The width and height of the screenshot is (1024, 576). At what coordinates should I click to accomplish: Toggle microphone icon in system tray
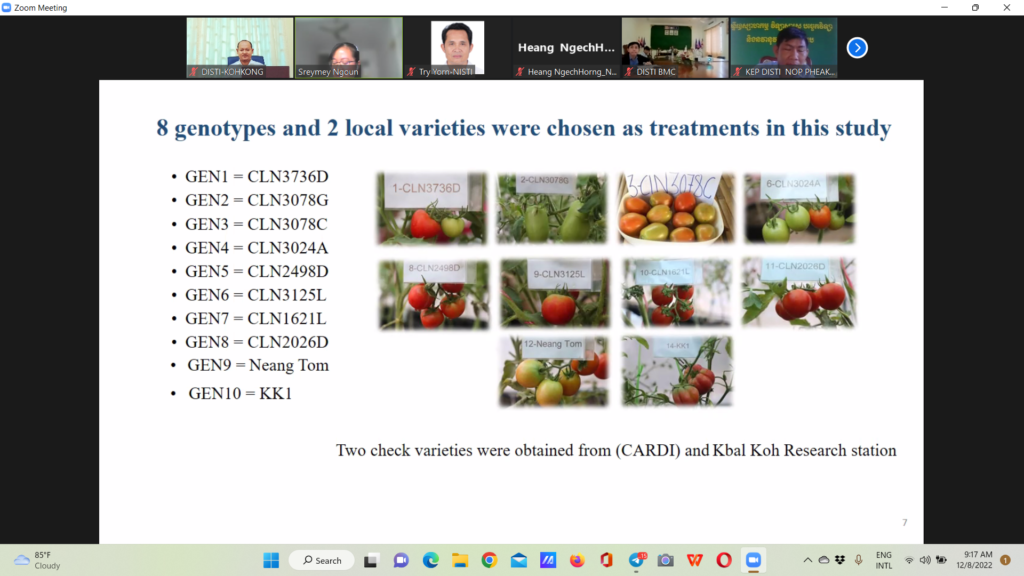click(x=858, y=560)
